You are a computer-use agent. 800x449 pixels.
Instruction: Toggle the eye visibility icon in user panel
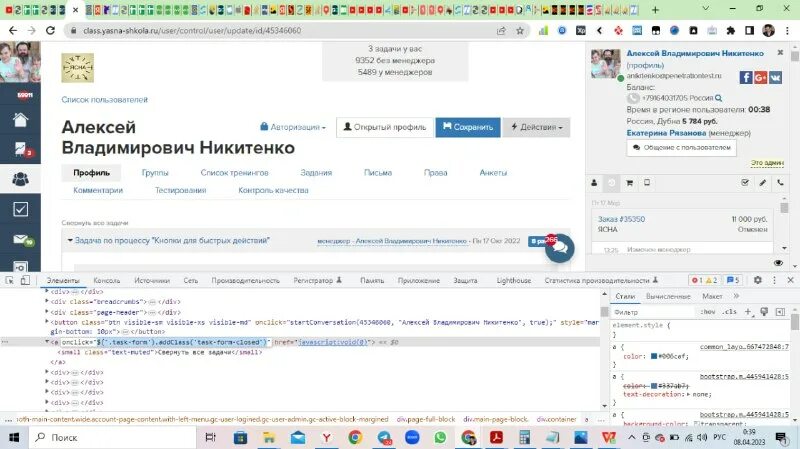(x=778, y=263)
